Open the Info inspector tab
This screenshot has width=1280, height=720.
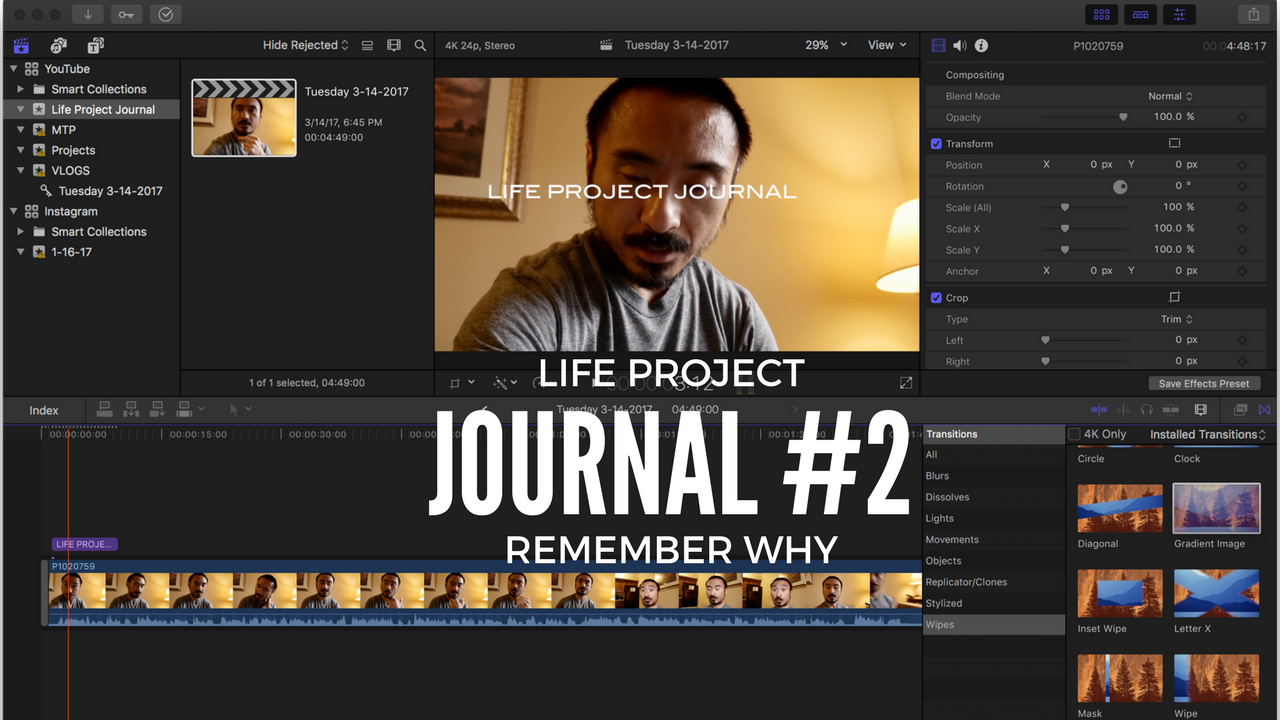pyautogui.click(x=981, y=45)
